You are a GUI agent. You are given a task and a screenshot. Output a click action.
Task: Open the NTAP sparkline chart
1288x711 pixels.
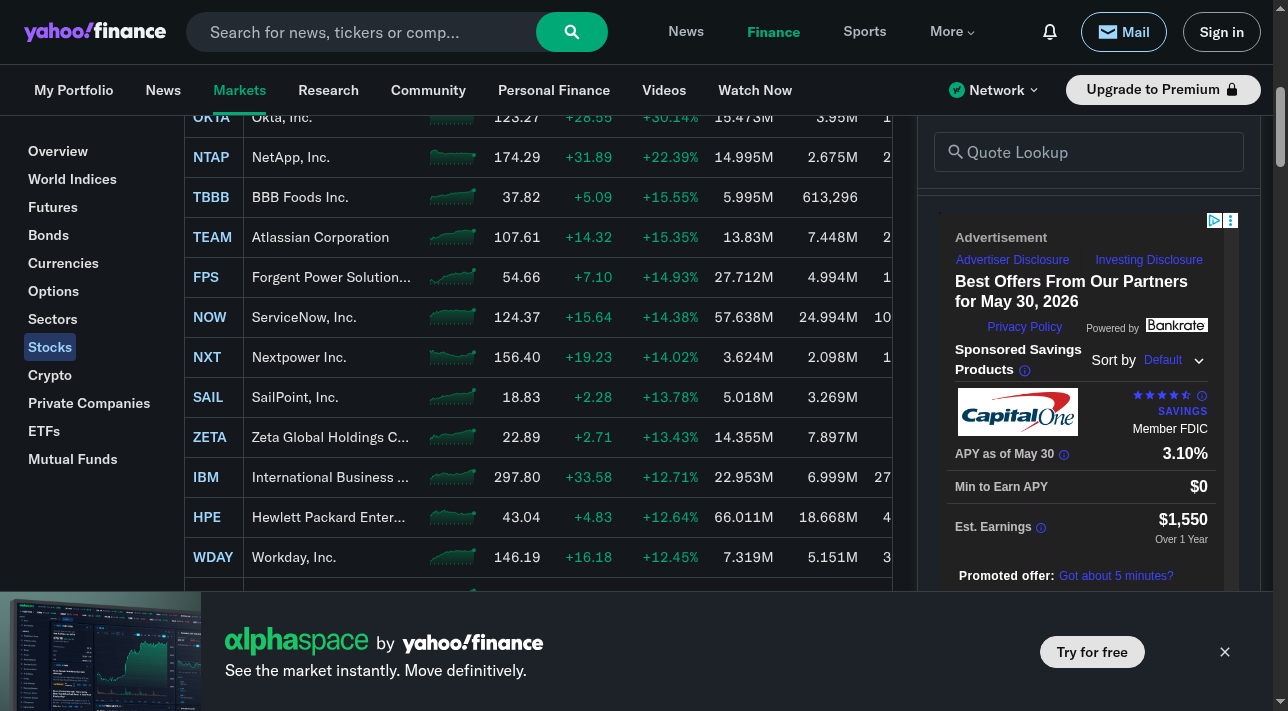pyautogui.click(x=452, y=157)
